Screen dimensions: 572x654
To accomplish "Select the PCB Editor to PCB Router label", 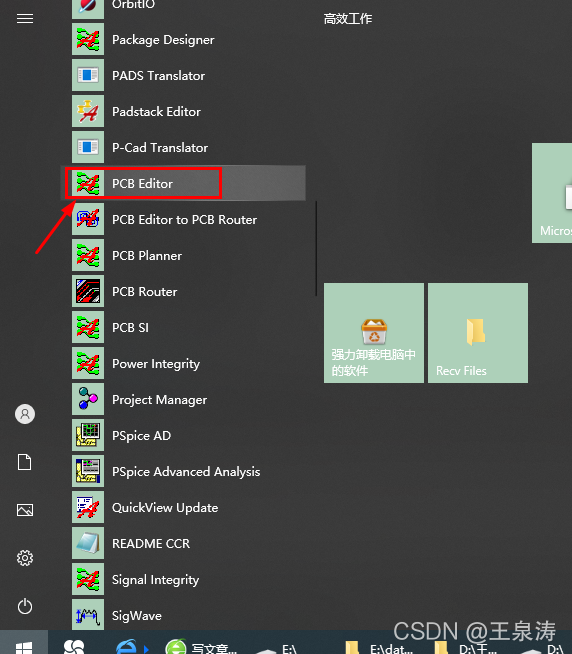I will 184,220.
